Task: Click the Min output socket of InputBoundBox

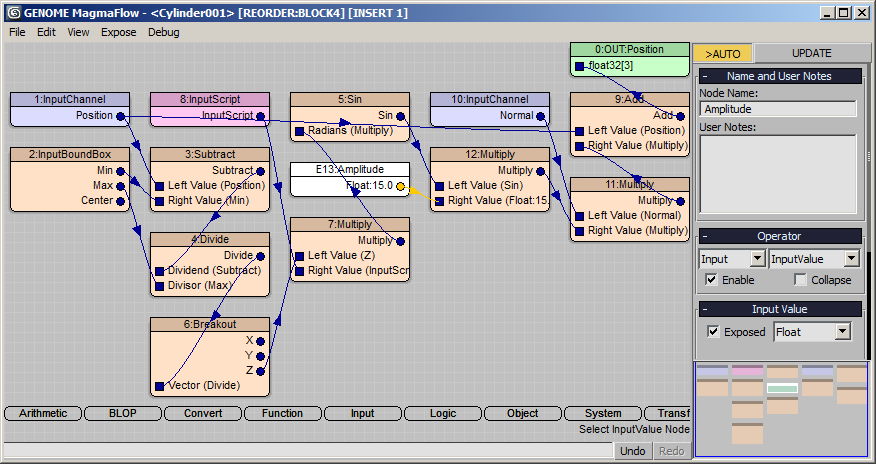Action: tap(120, 171)
